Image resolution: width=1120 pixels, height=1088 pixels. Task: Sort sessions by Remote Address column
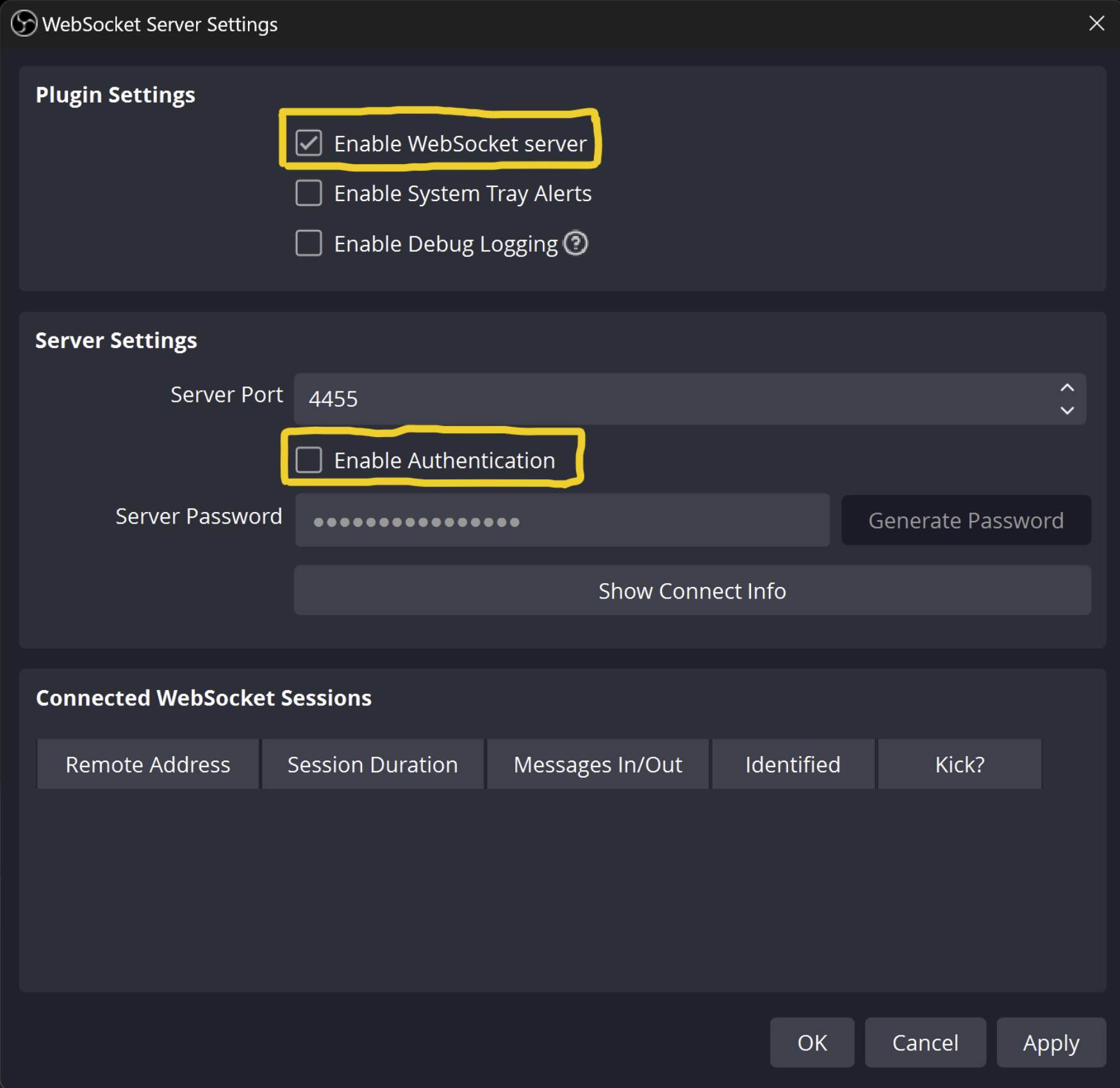(x=147, y=764)
